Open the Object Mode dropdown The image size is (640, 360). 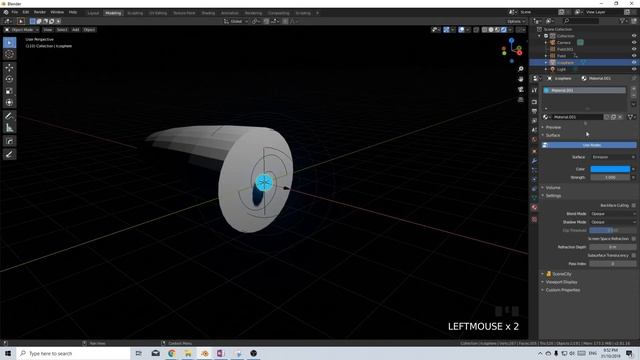pyautogui.click(x=22, y=30)
